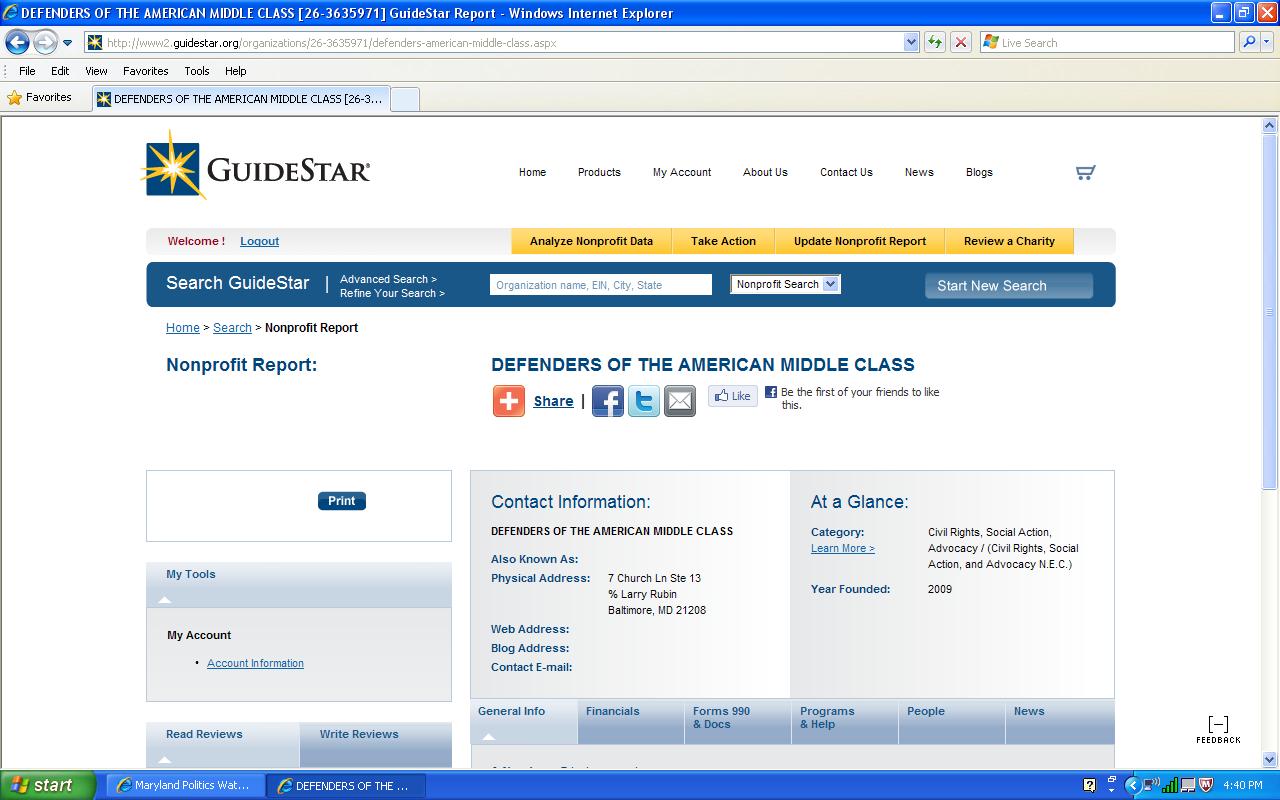Image resolution: width=1280 pixels, height=800 pixels.
Task: Click the Live Search magnifier button
Action: click(x=1249, y=42)
